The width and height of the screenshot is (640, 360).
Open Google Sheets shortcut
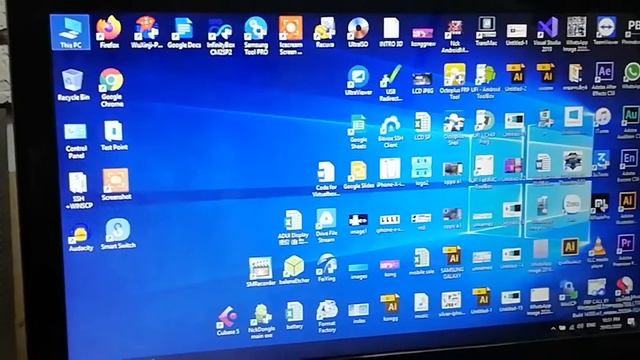point(358,132)
